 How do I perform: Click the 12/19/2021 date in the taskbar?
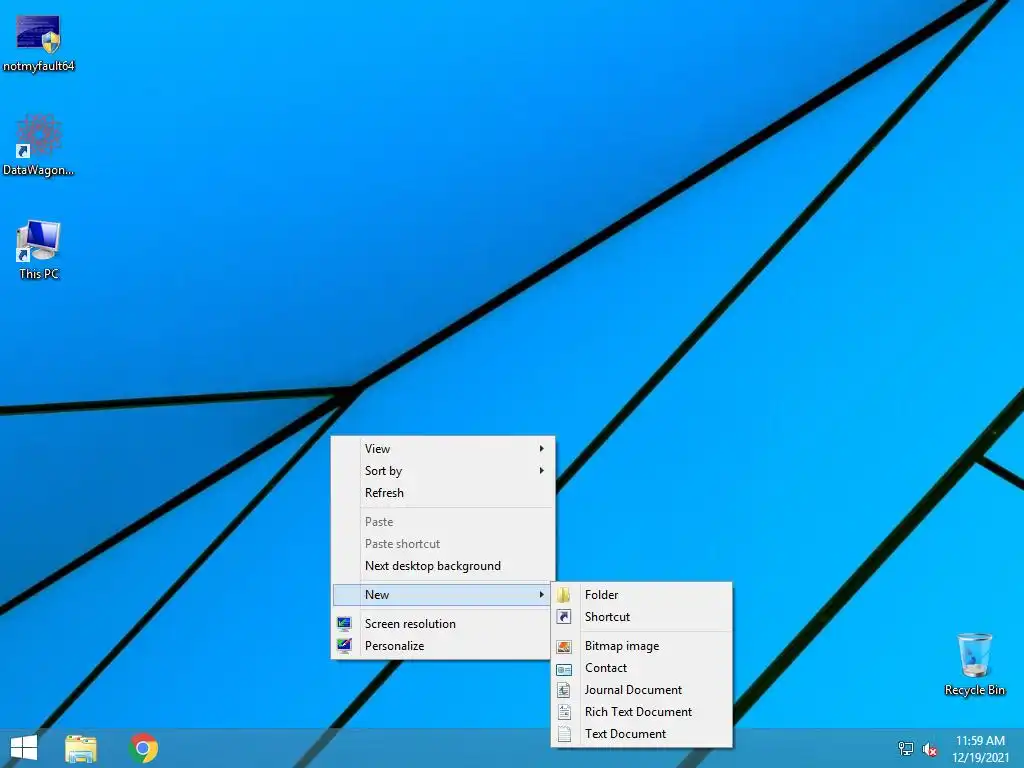click(980, 758)
